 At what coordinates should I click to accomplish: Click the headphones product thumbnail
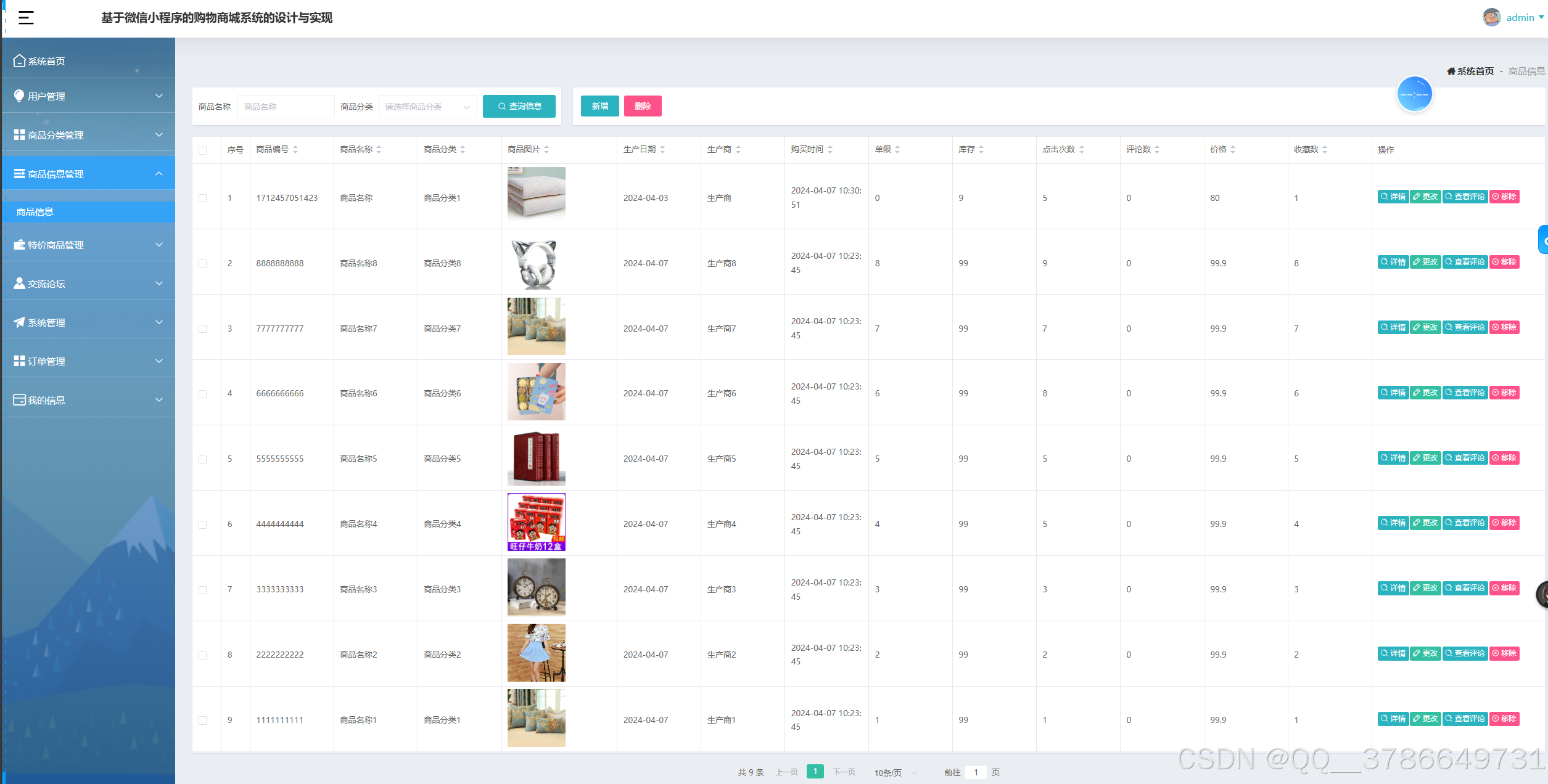pos(535,263)
